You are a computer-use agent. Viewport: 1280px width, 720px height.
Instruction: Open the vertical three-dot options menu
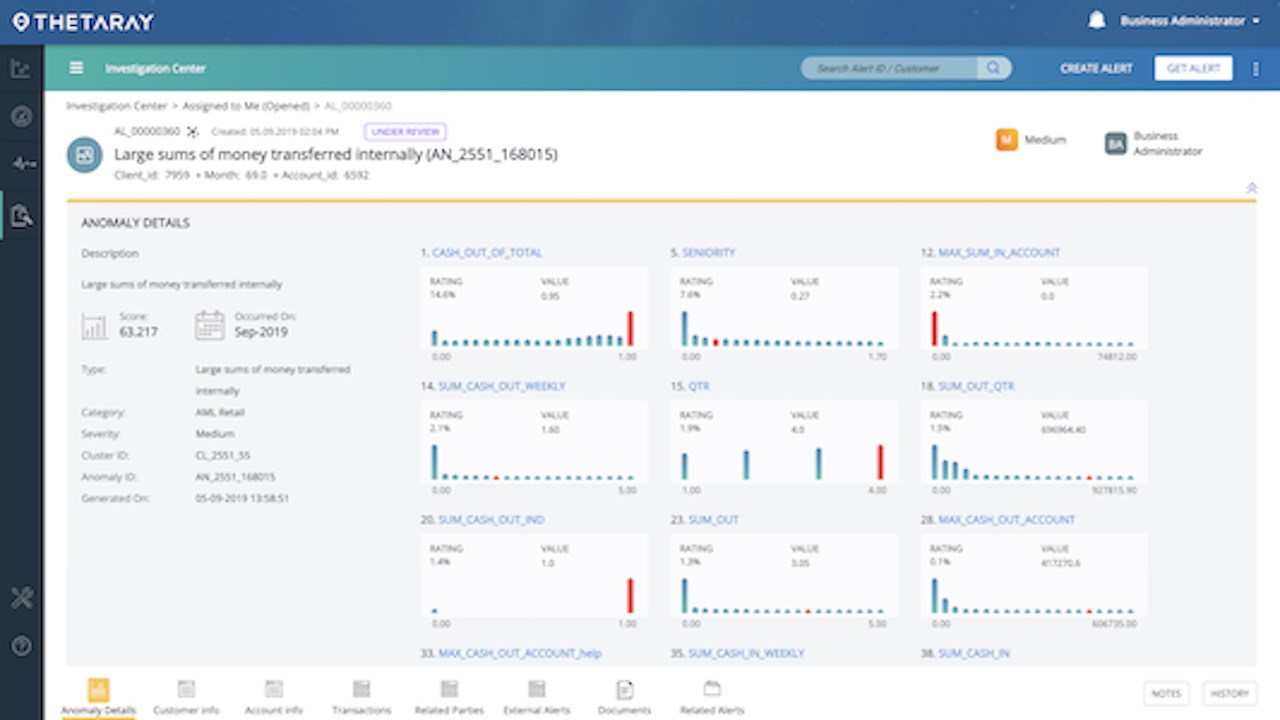1256,68
